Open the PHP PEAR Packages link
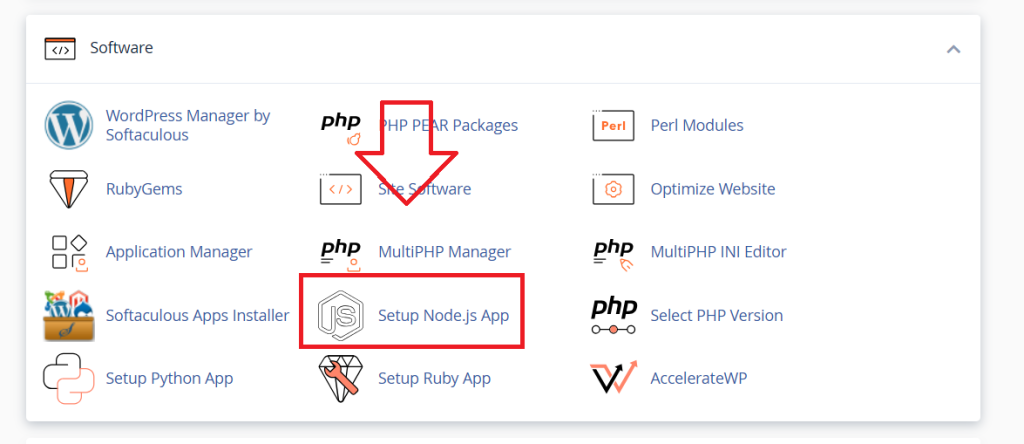 (448, 125)
